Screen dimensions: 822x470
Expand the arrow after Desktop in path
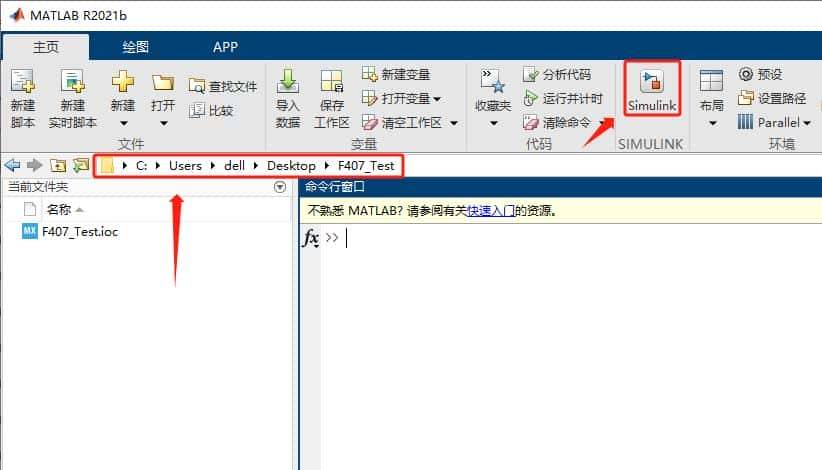click(327, 166)
